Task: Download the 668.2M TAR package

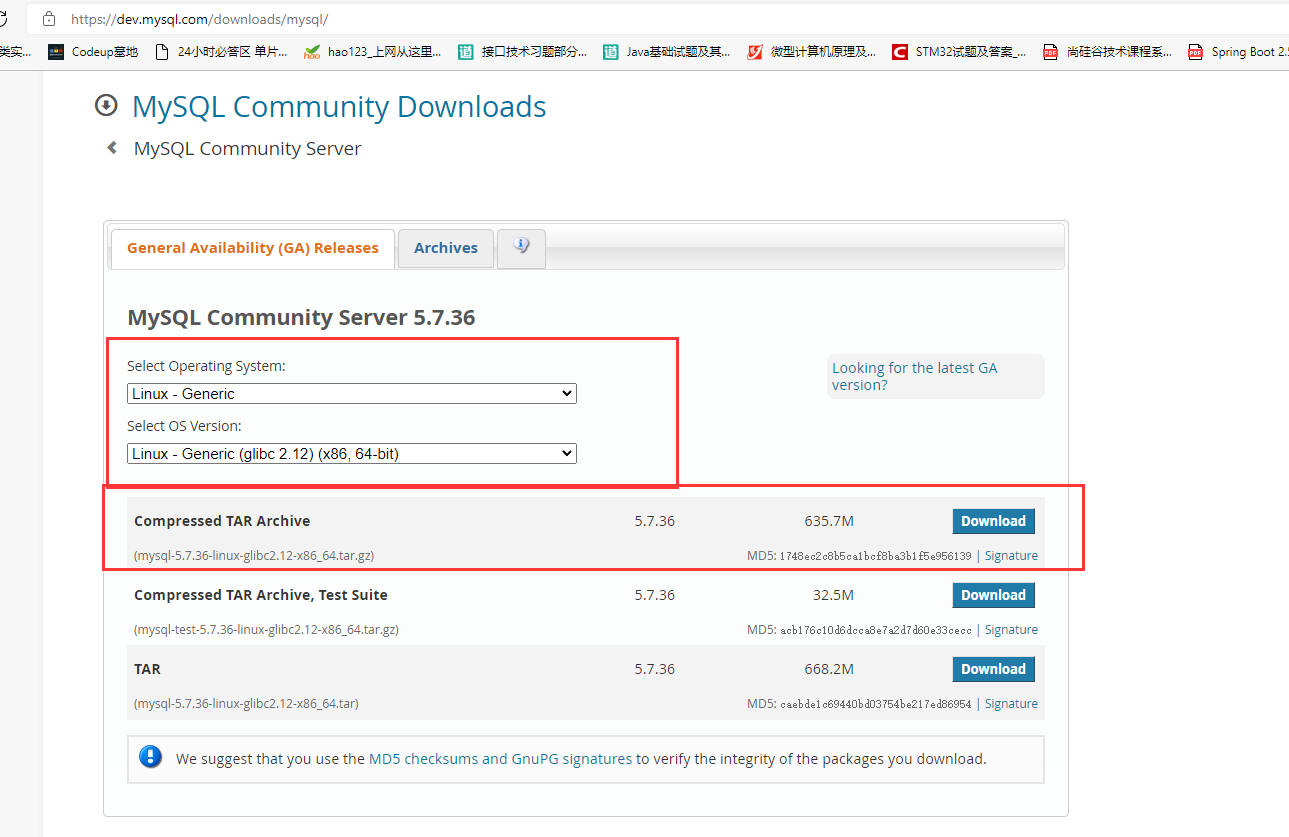Action: [x=993, y=669]
